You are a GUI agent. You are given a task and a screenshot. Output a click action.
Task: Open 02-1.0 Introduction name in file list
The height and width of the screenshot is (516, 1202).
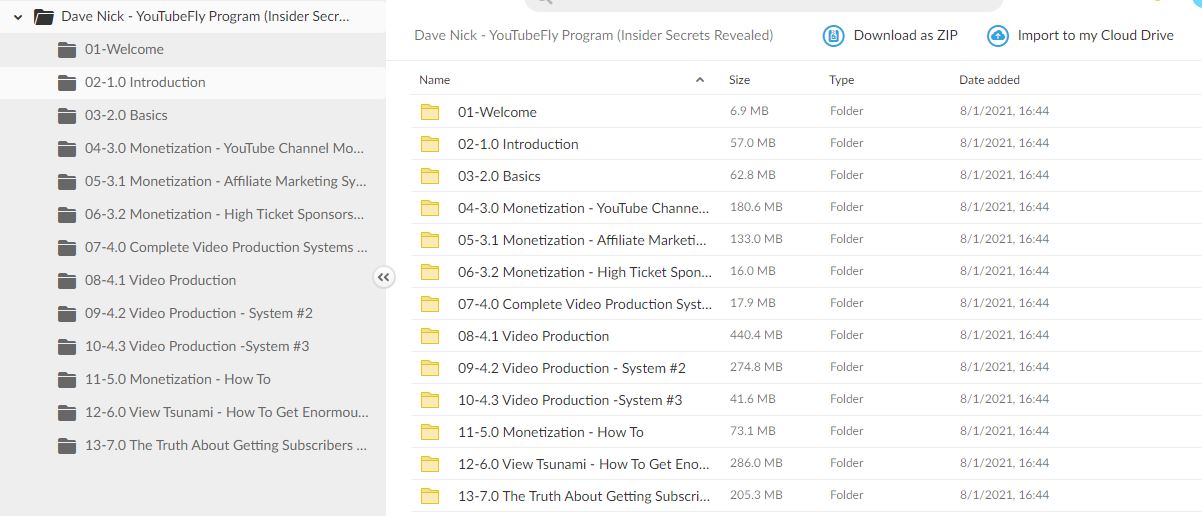tap(518, 144)
